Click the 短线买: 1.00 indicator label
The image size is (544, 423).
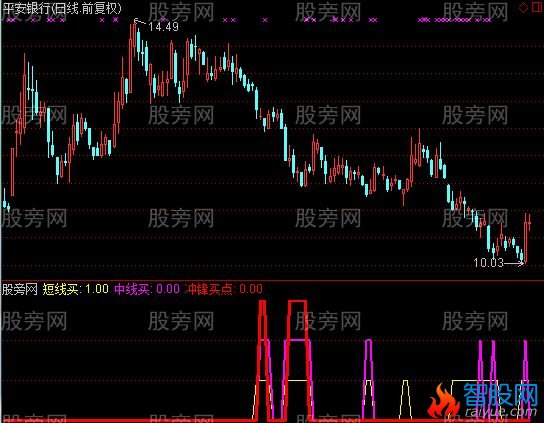point(75,289)
